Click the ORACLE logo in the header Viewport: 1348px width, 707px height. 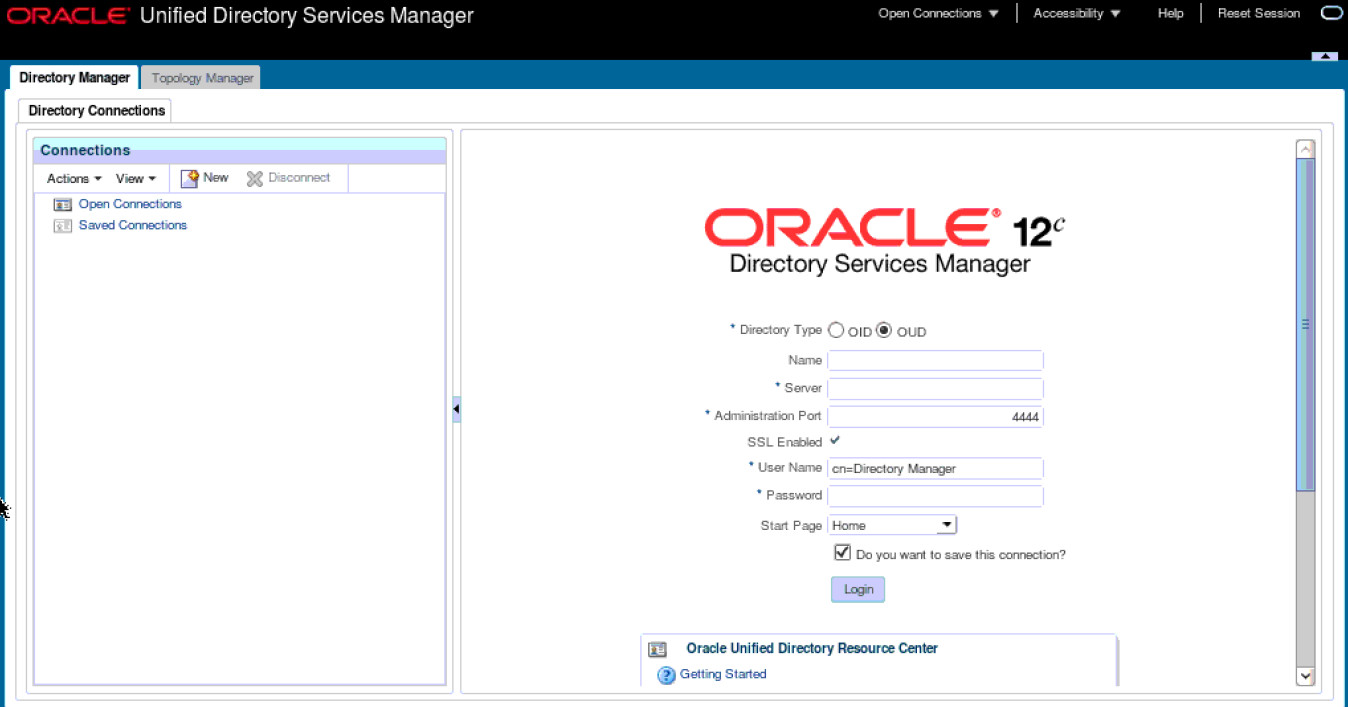tap(65, 14)
